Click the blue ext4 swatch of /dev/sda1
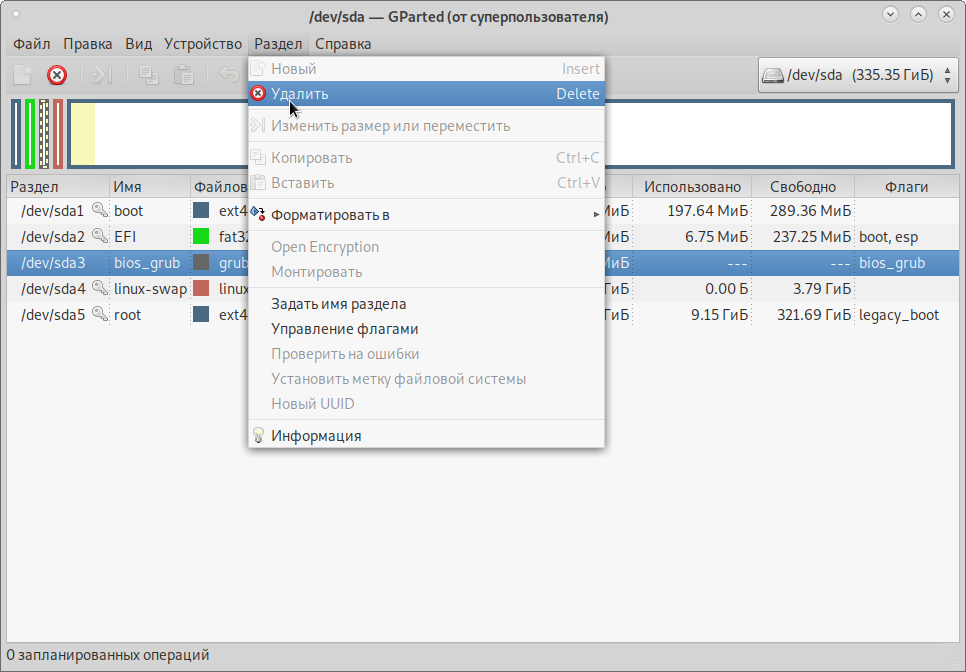 click(201, 210)
